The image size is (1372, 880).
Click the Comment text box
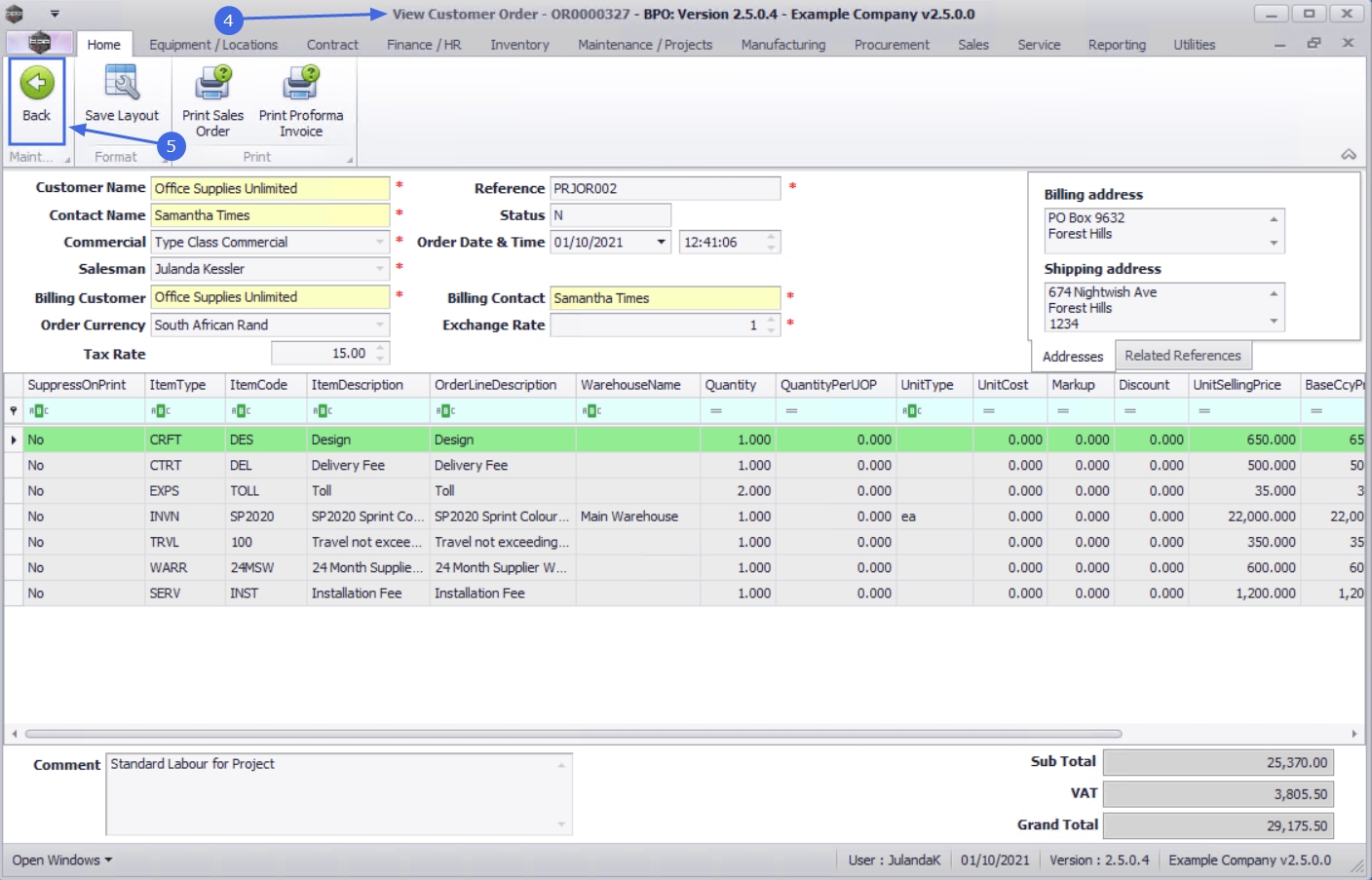pos(339,793)
